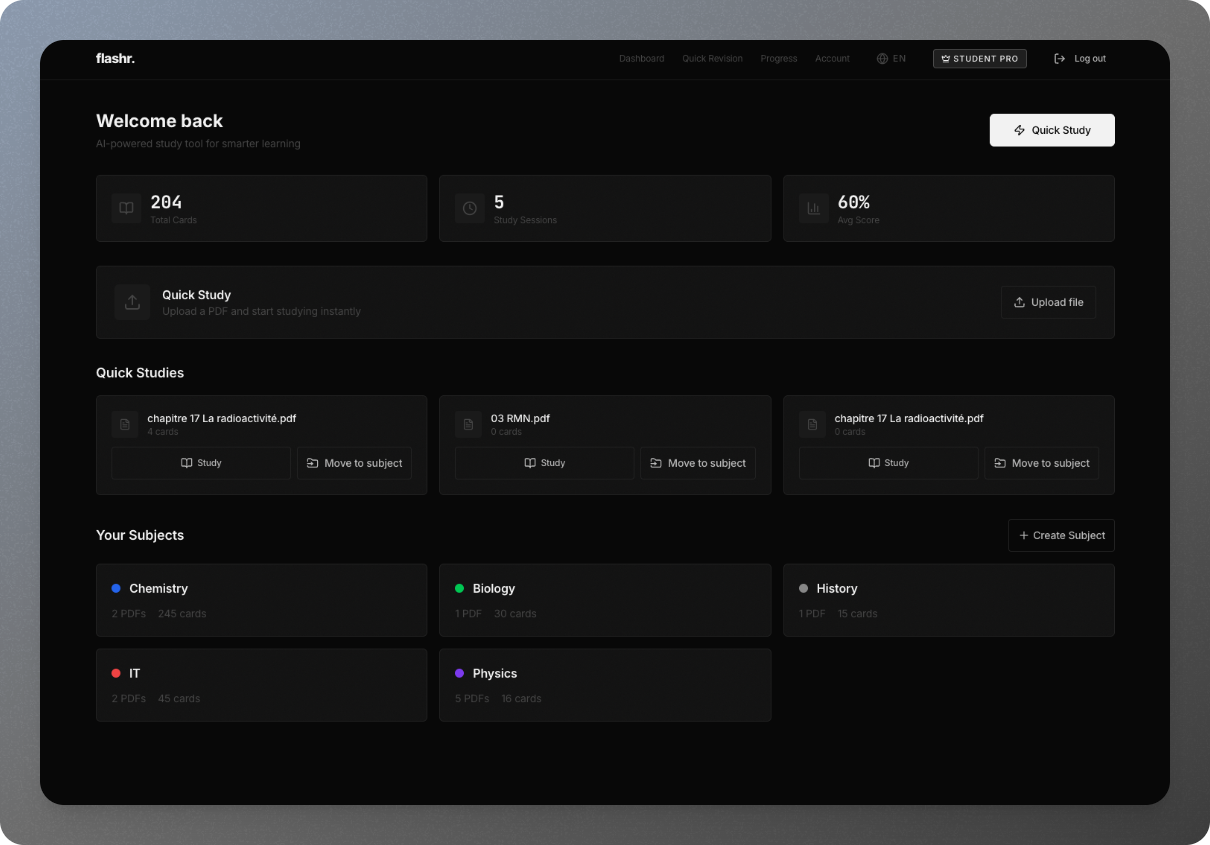
Task: Click the upload arrow icon in Upload file button
Action: (1019, 302)
